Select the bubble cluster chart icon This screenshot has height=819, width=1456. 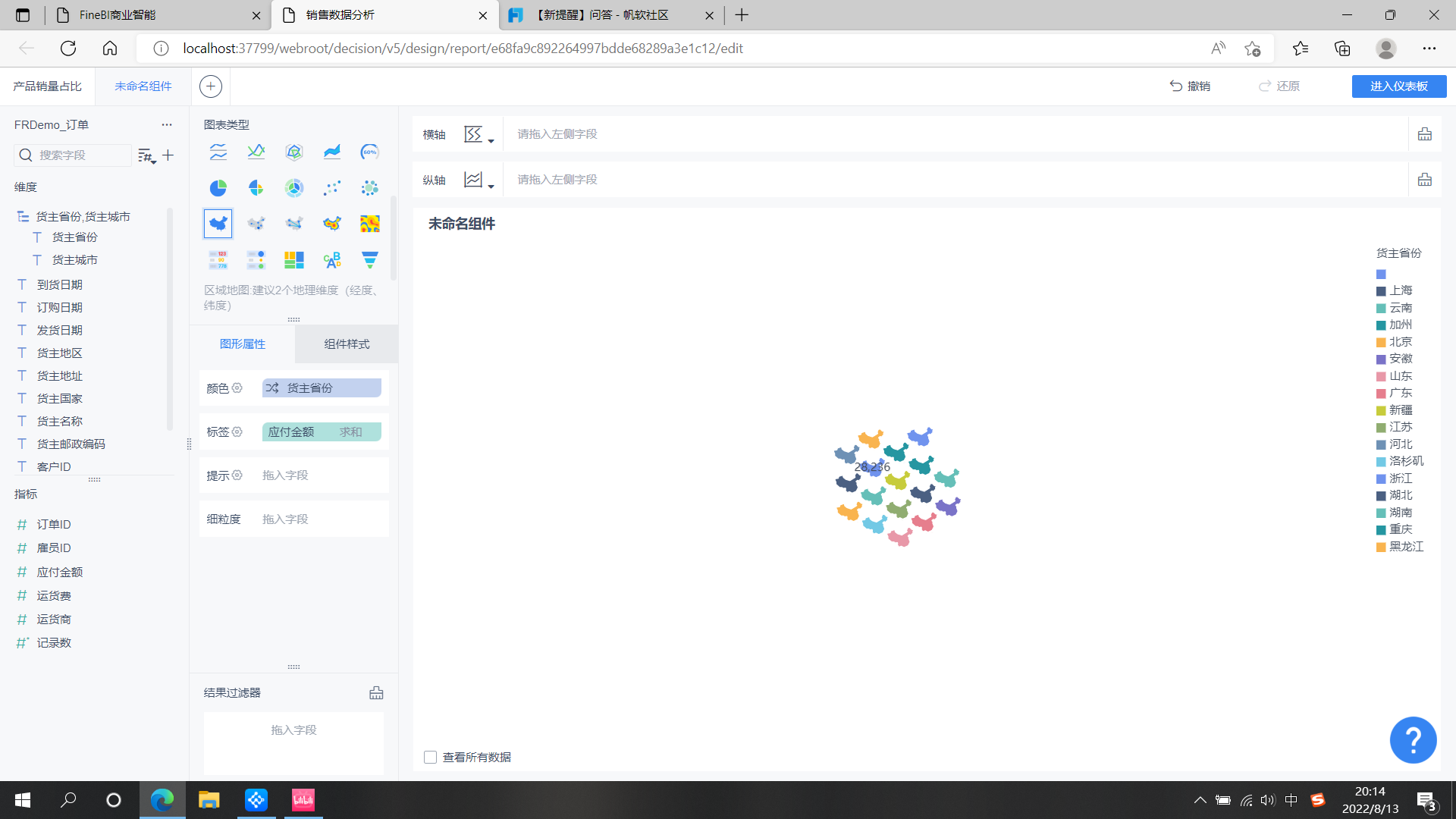click(x=370, y=187)
